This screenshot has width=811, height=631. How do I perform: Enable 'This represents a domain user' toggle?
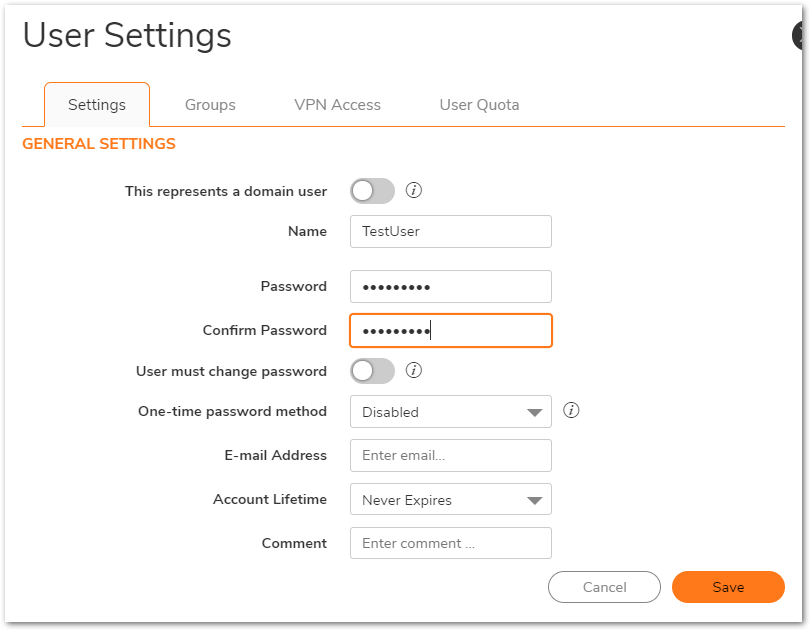[372, 191]
